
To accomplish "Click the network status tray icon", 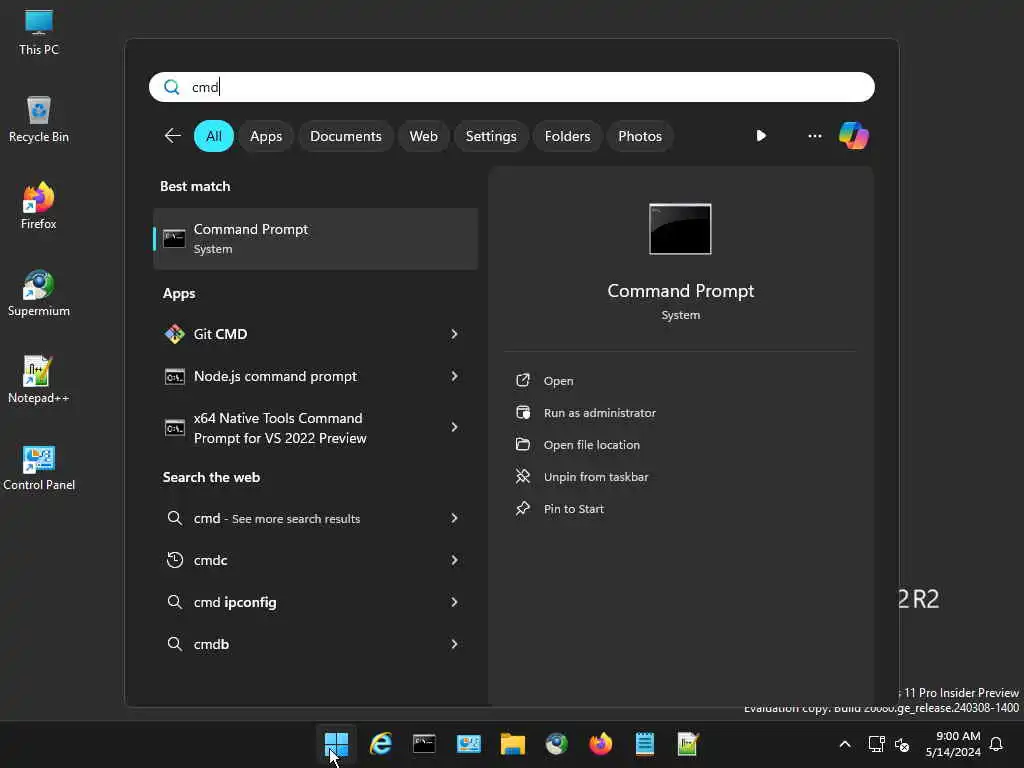I will point(876,744).
